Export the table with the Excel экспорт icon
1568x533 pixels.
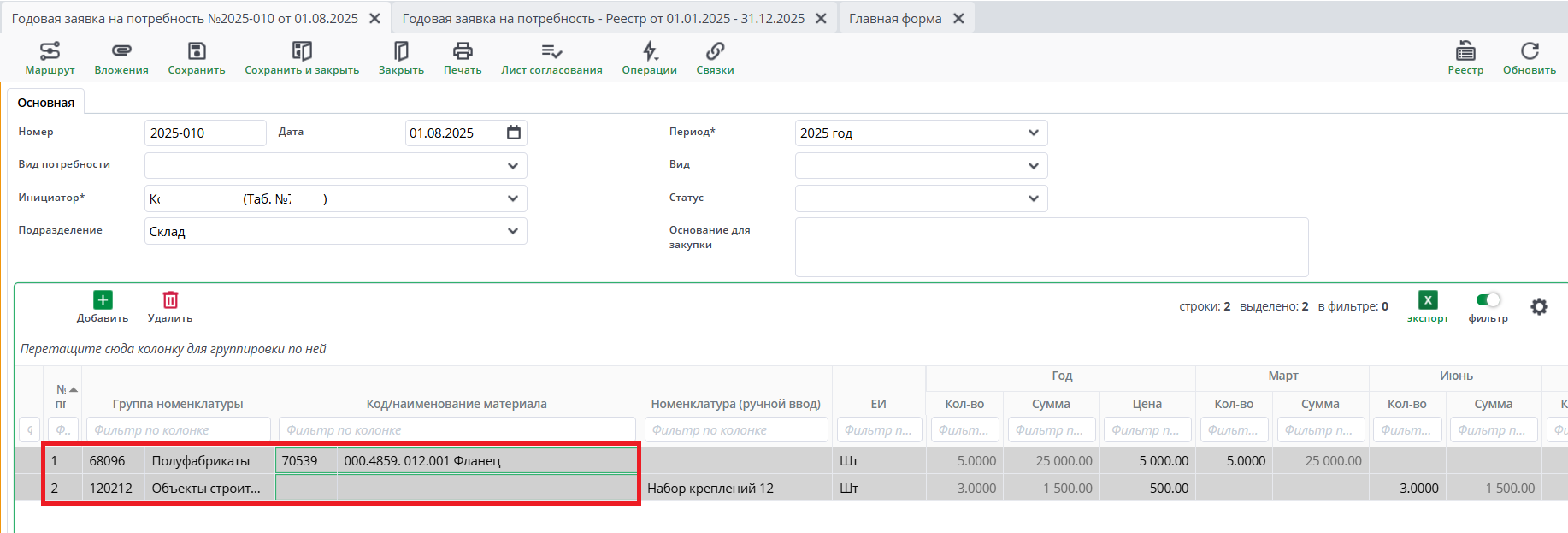tap(1428, 300)
